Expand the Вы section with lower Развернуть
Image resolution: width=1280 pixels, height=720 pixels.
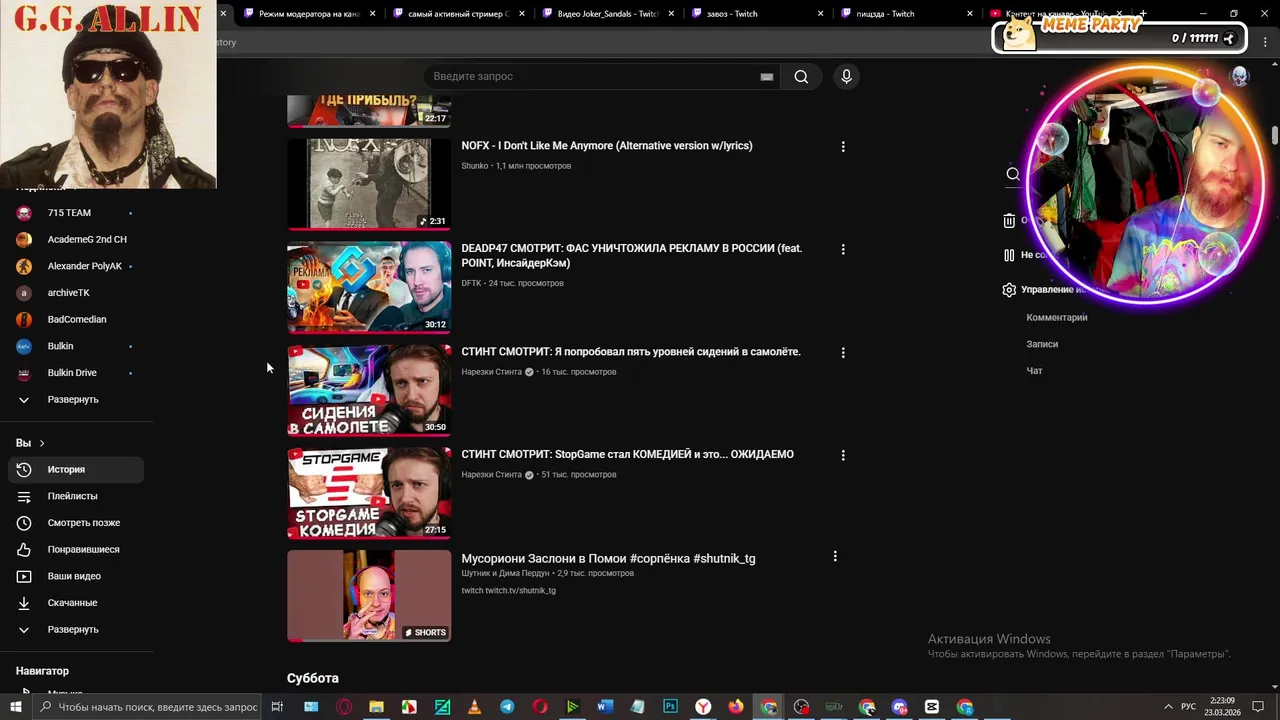click(x=76, y=630)
